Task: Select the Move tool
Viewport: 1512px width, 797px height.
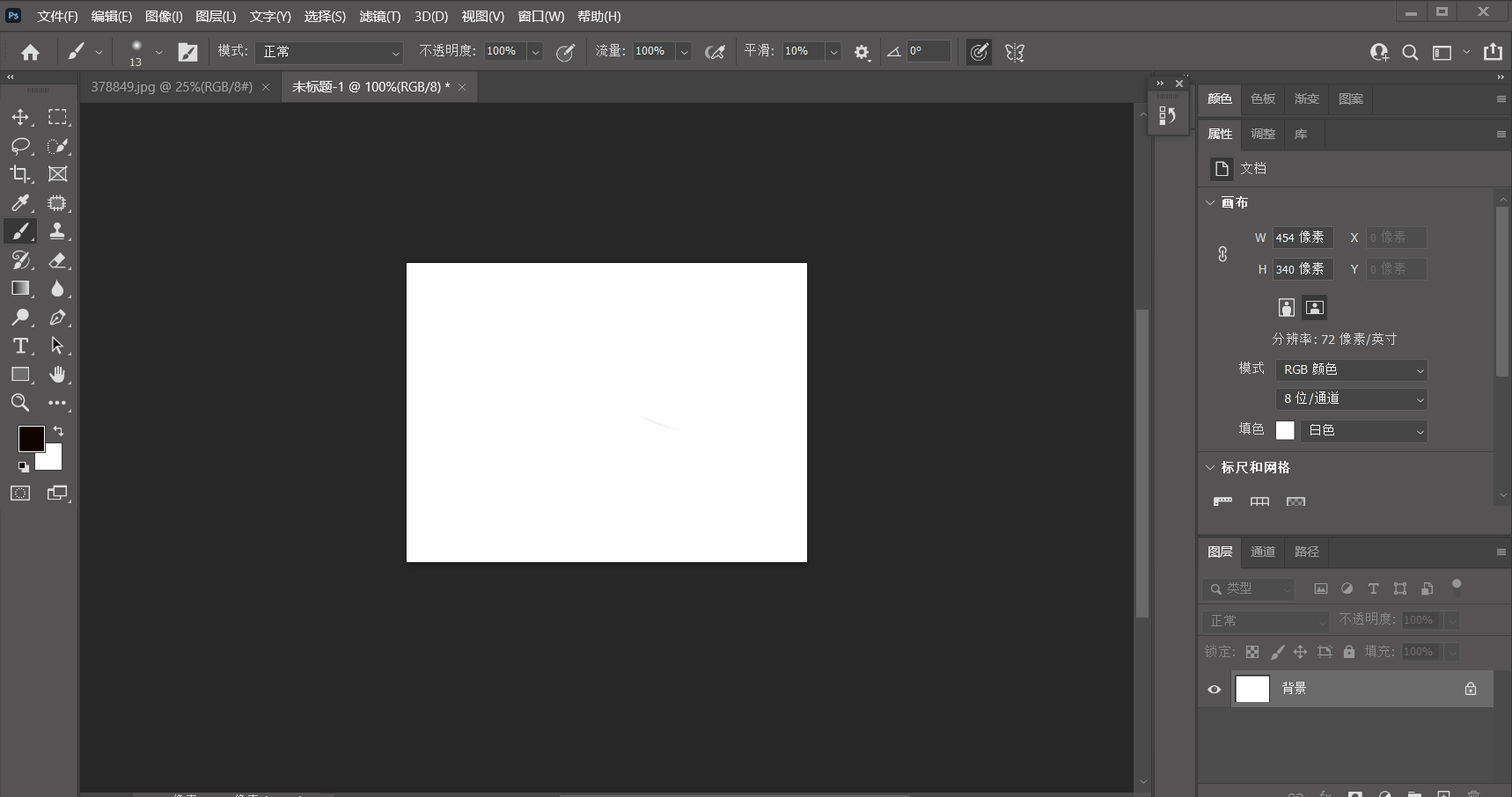Action: (x=20, y=117)
